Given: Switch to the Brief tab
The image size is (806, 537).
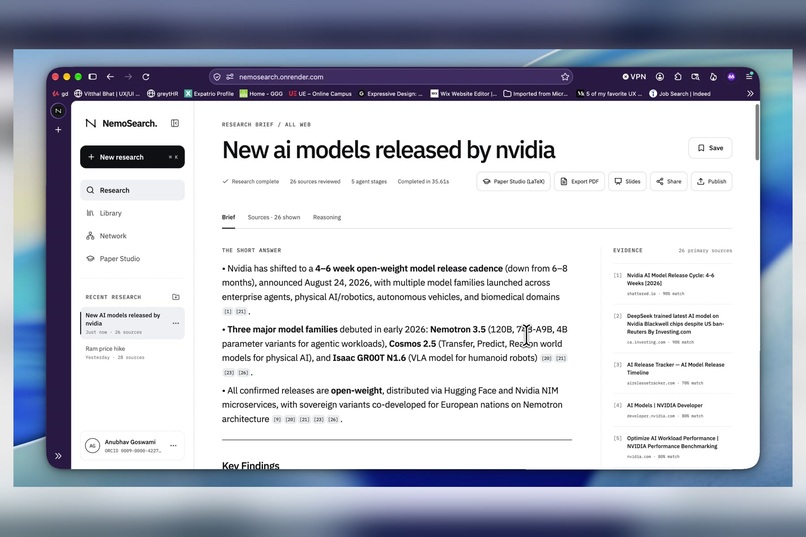Looking at the screenshot, I should pyautogui.click(x=228, y=217).
